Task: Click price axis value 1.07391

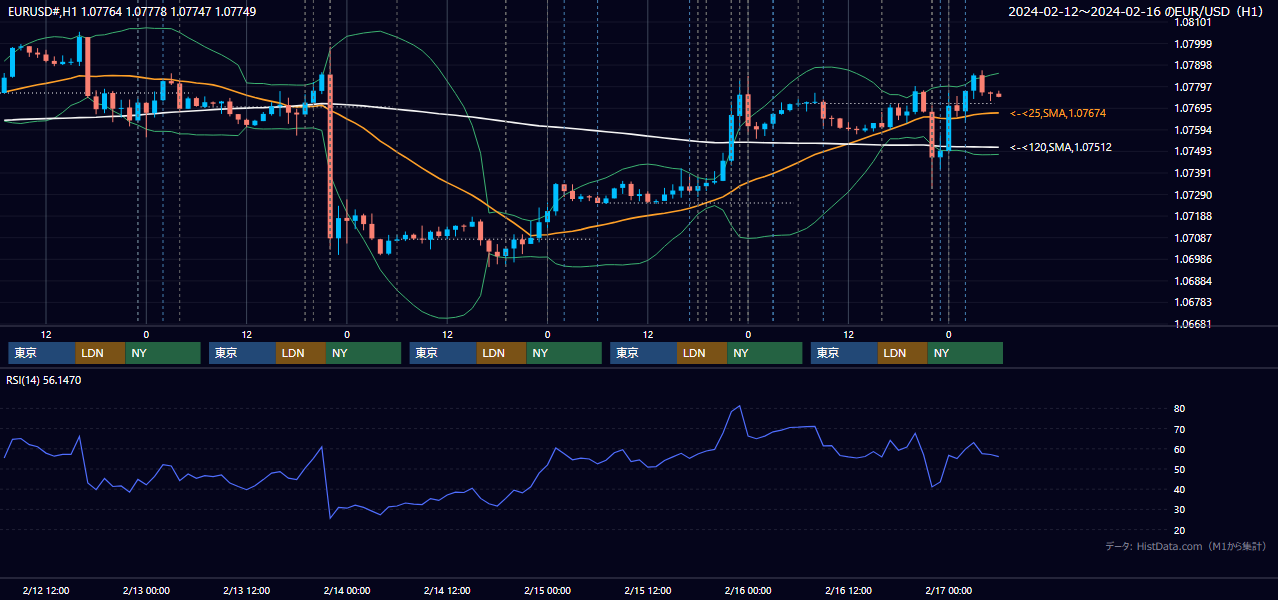Action: 1193,173
